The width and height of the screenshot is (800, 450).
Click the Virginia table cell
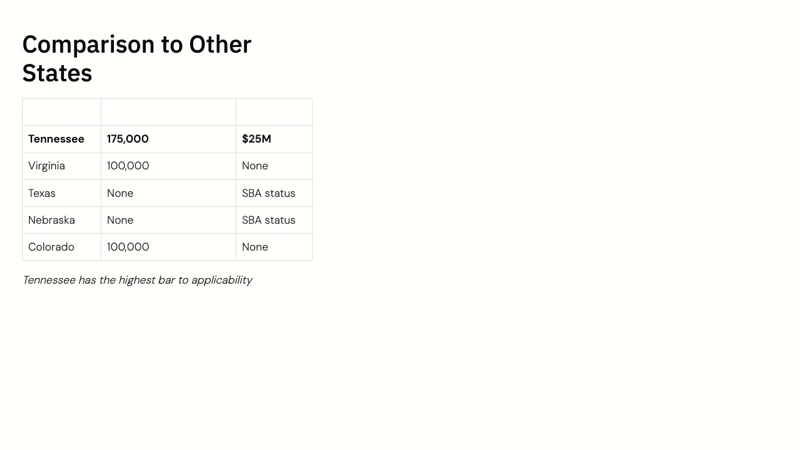click(47, 166)
